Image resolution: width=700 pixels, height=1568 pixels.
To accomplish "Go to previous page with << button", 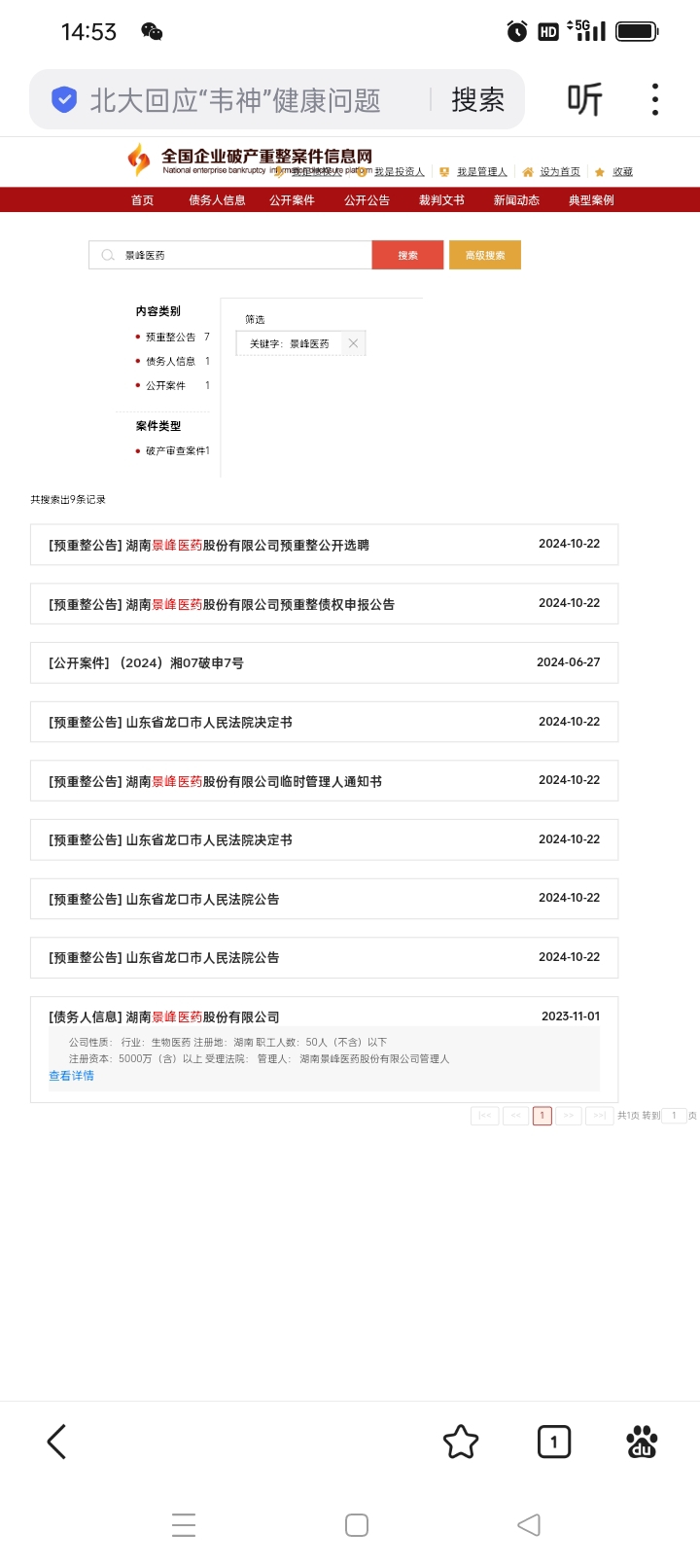I will (x=515, y=1116).
